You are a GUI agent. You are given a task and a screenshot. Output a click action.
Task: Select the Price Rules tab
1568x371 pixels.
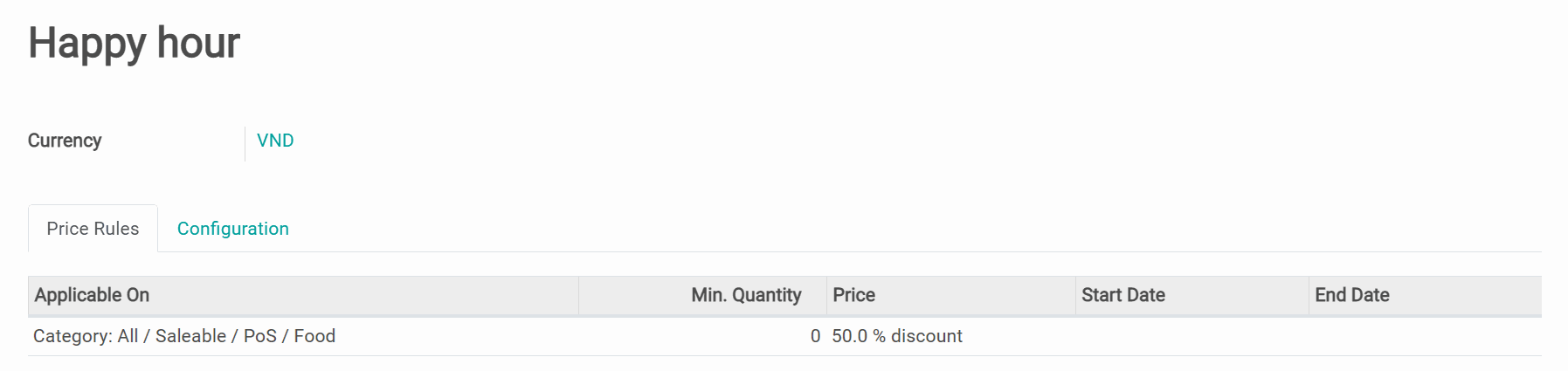pos(93,229)
